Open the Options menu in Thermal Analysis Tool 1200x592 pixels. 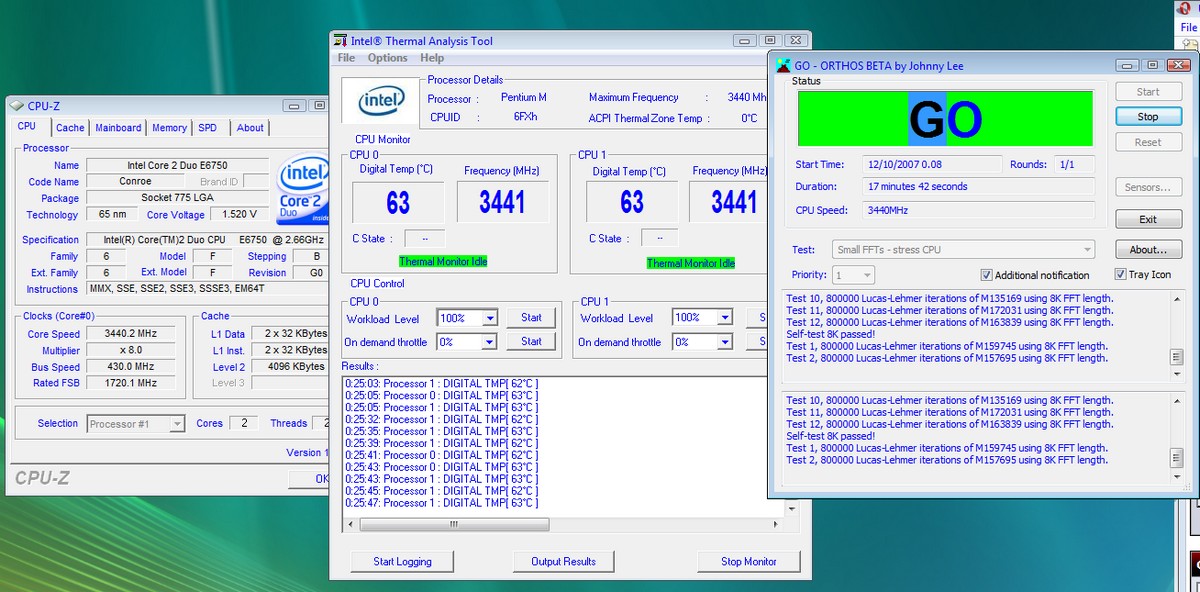[x=387, y=58]
